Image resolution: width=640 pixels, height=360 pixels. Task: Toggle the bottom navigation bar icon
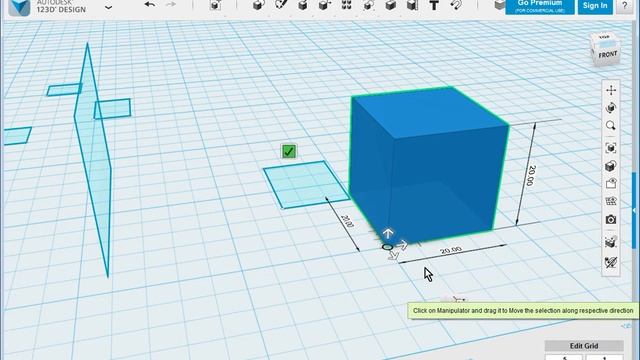click(611, 262)
